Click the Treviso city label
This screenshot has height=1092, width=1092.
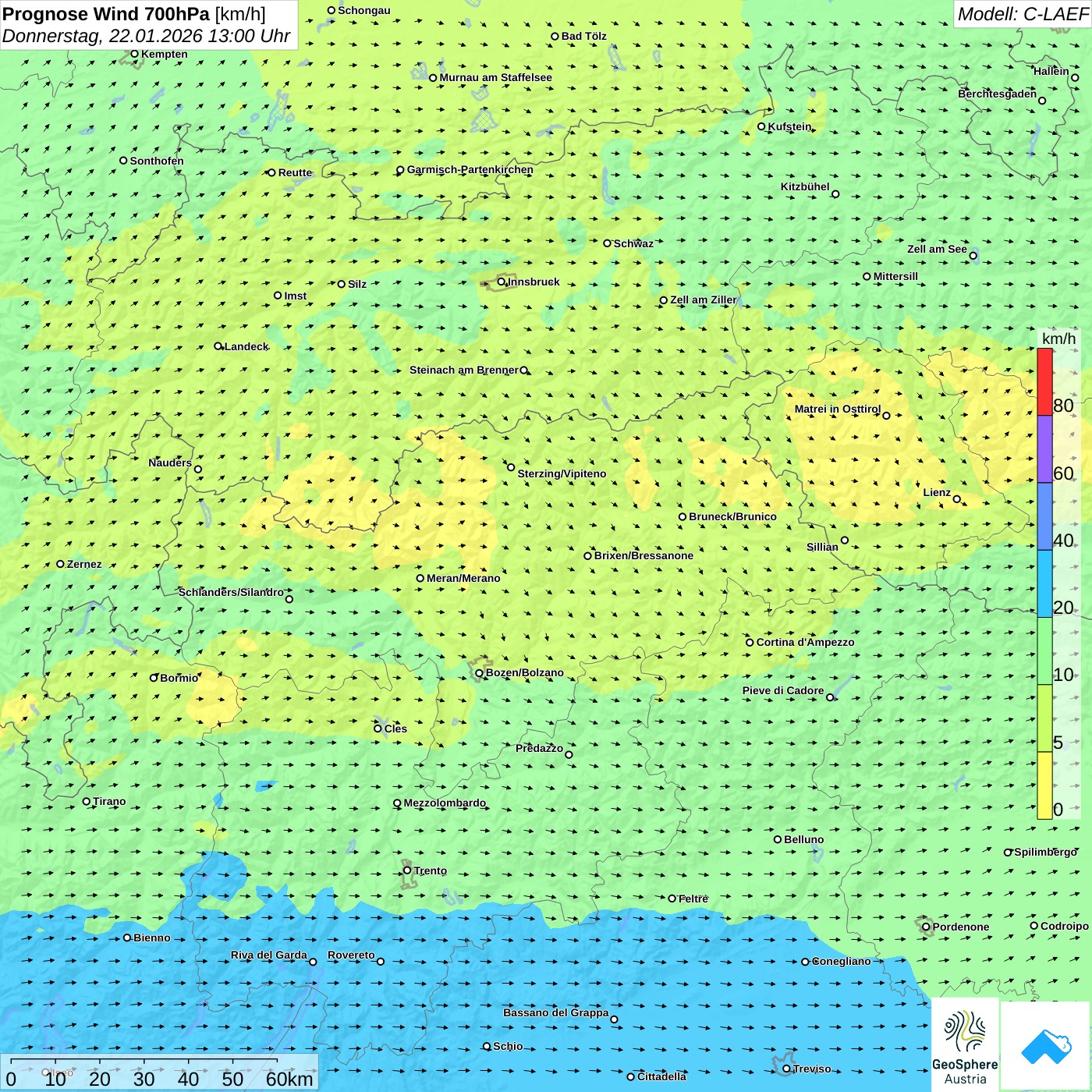(811, 1069)
